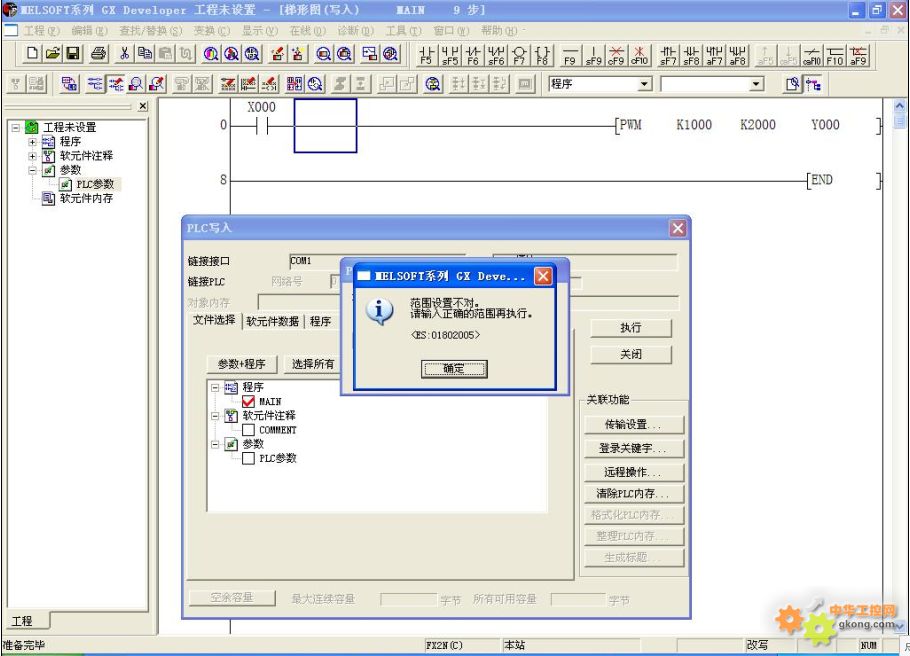
Task: Click the 关闭 button in PLC写入
Action: [x=631, y=354]
